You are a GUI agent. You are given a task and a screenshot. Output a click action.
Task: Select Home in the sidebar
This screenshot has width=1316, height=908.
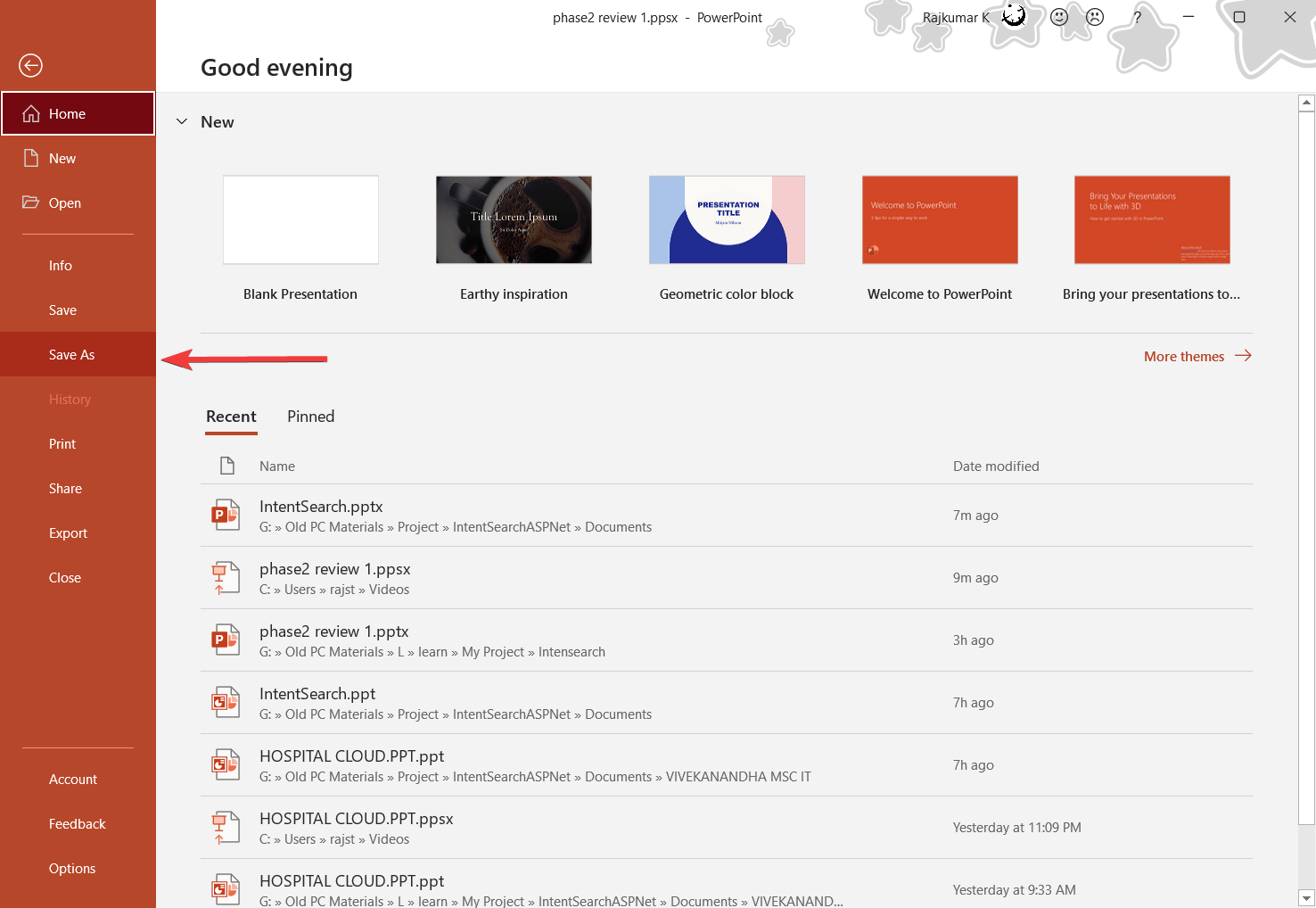78,113
